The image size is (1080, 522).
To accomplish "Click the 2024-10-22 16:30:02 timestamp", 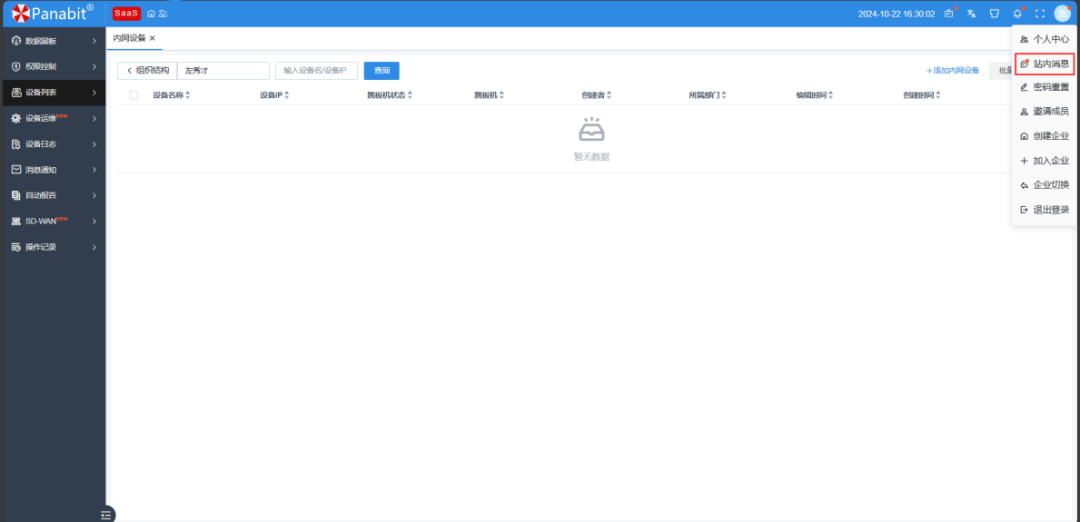I will tap(896, 14).
